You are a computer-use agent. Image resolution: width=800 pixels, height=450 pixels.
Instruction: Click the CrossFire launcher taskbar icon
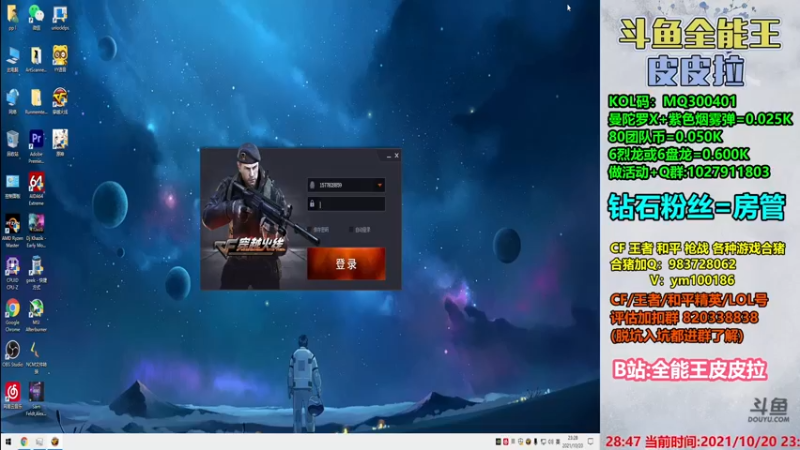tap(55, 441)
